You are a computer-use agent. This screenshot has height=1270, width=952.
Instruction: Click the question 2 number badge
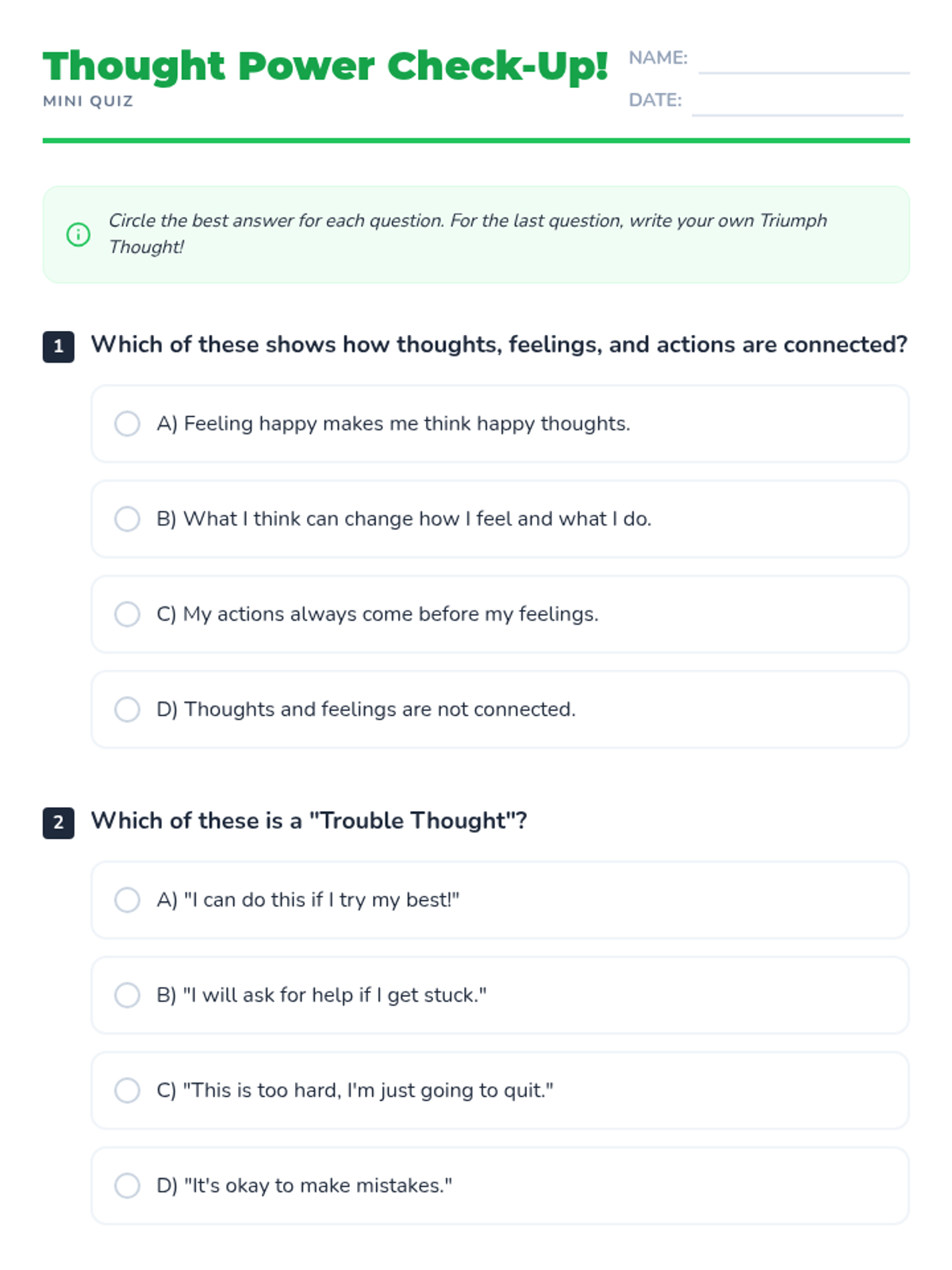[58, 822]
